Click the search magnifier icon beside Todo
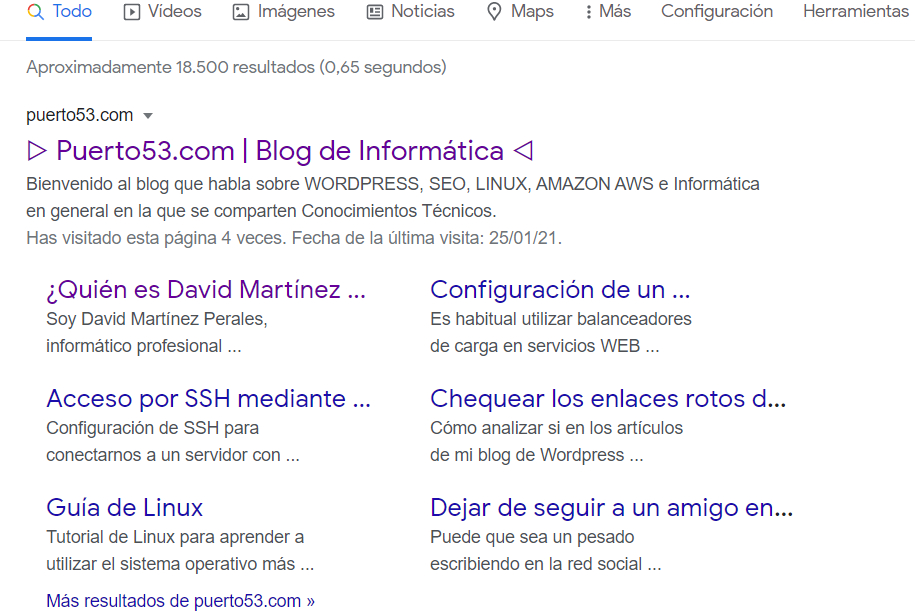Image resolution: width=915 pixels, height=613 pixels. (x=36, y=12)
